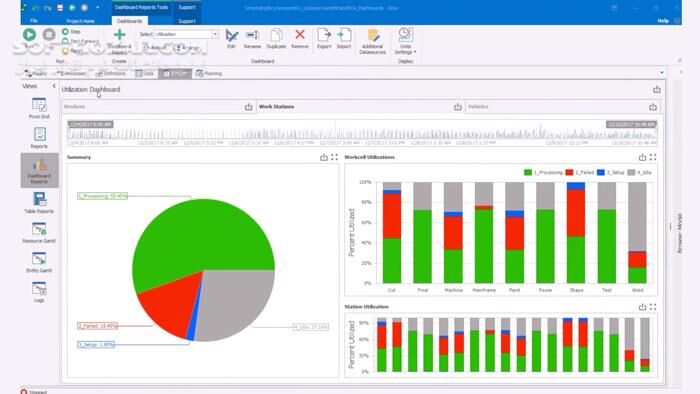Export the Station Utilization chart
The width and height of the screenshot is (700, 394).
point(642,307)
